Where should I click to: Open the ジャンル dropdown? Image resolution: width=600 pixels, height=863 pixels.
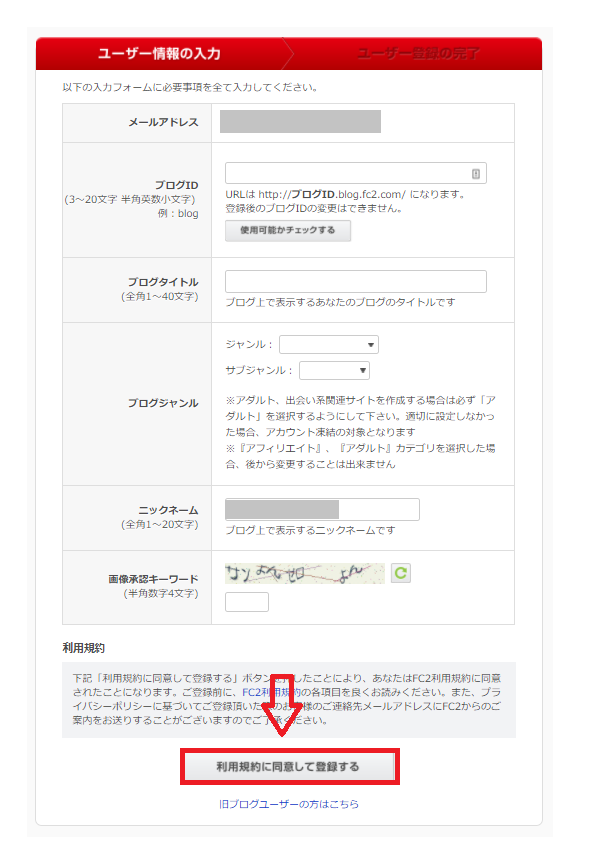pyautogui.click(x=329, y=345)
